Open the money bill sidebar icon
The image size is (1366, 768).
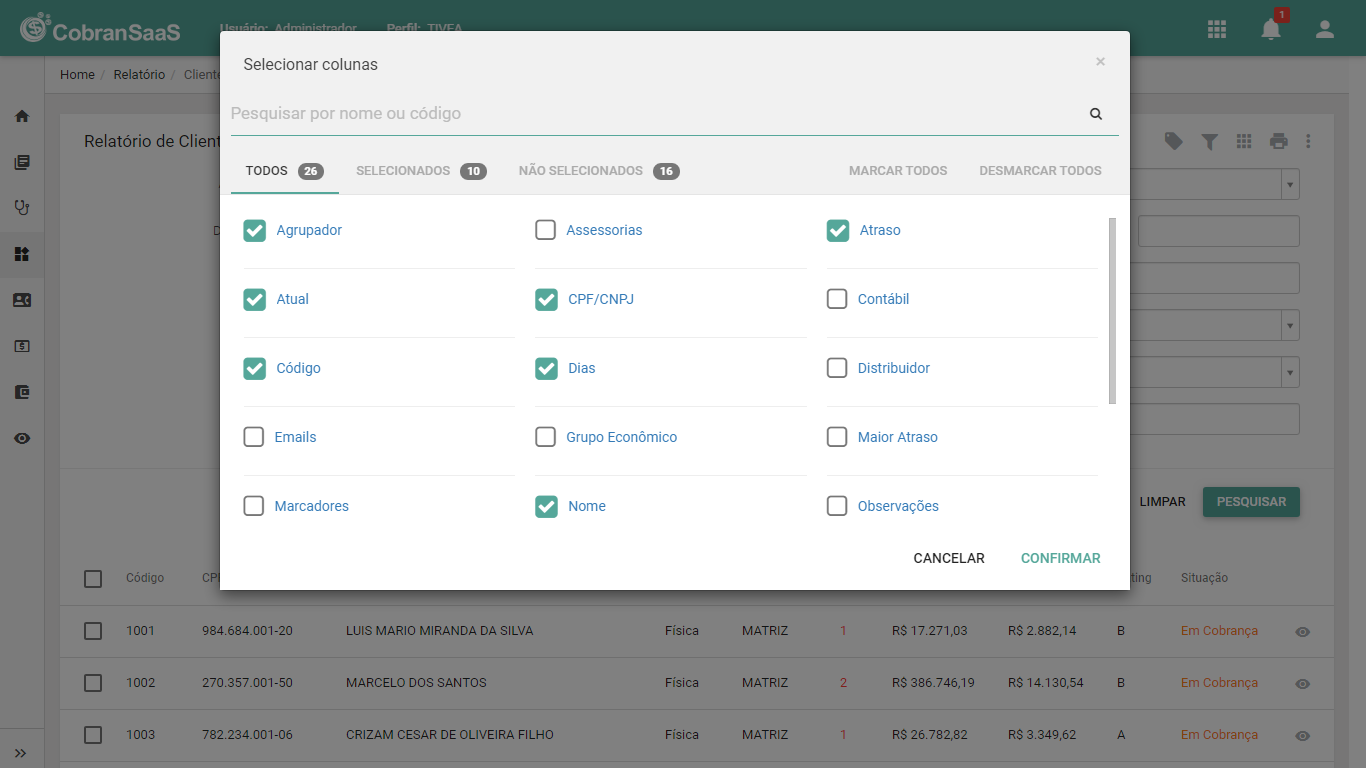click(x=22, y=346)
